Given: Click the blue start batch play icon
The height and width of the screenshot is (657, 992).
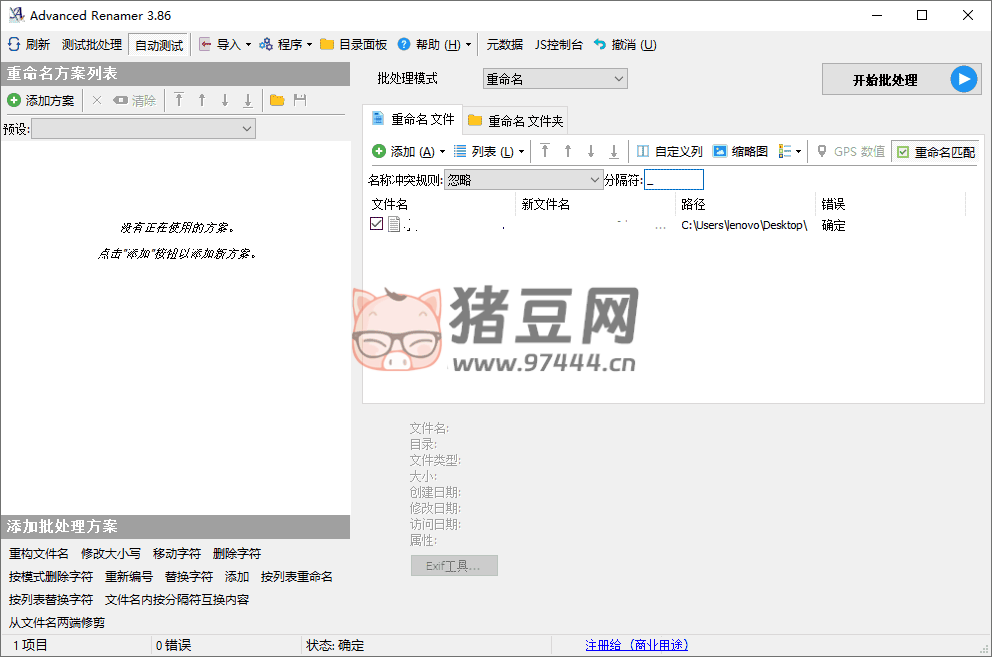Looking at the screenshot, I should [963, 80].
